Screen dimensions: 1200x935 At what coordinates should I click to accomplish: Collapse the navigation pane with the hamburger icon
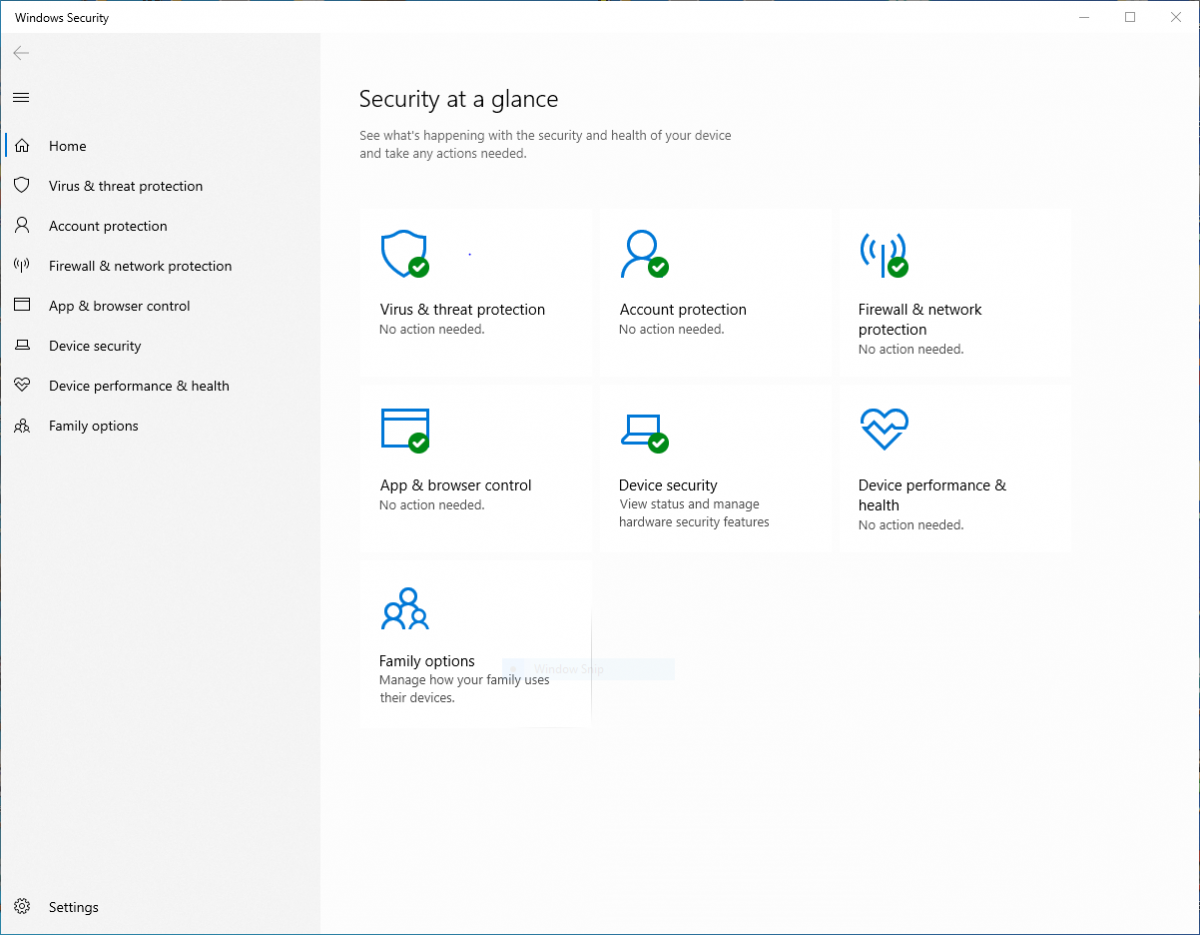click(21, 97)
